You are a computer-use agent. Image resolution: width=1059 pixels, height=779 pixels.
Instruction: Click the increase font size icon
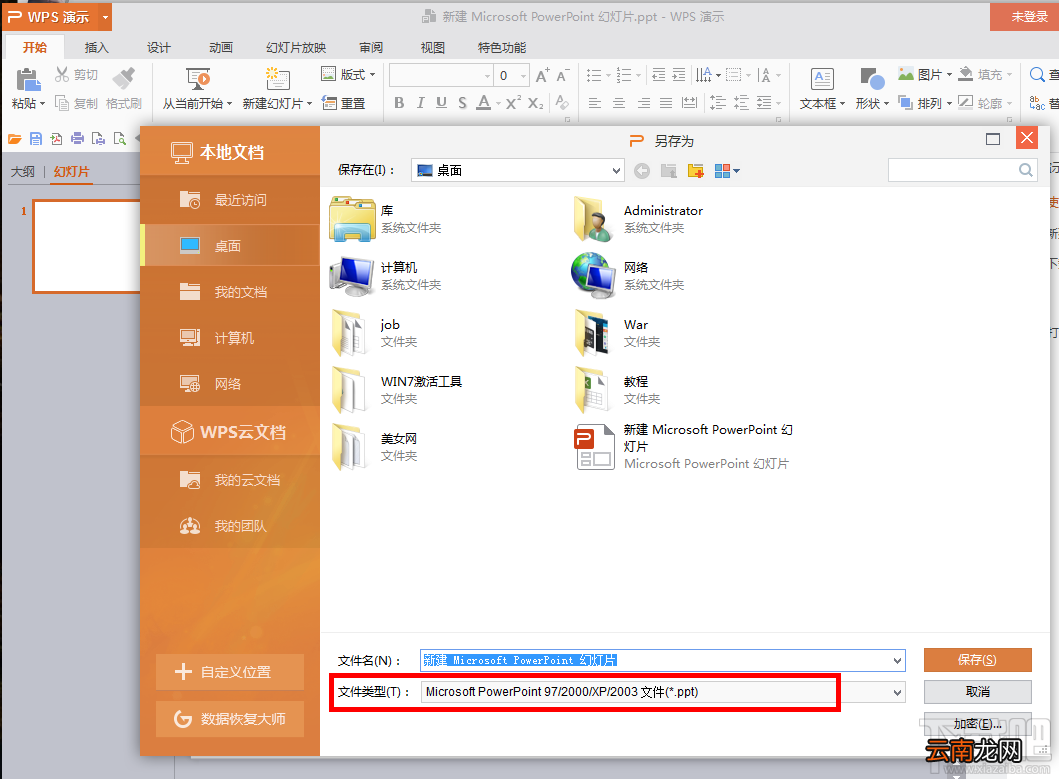(x=542, y=75)
